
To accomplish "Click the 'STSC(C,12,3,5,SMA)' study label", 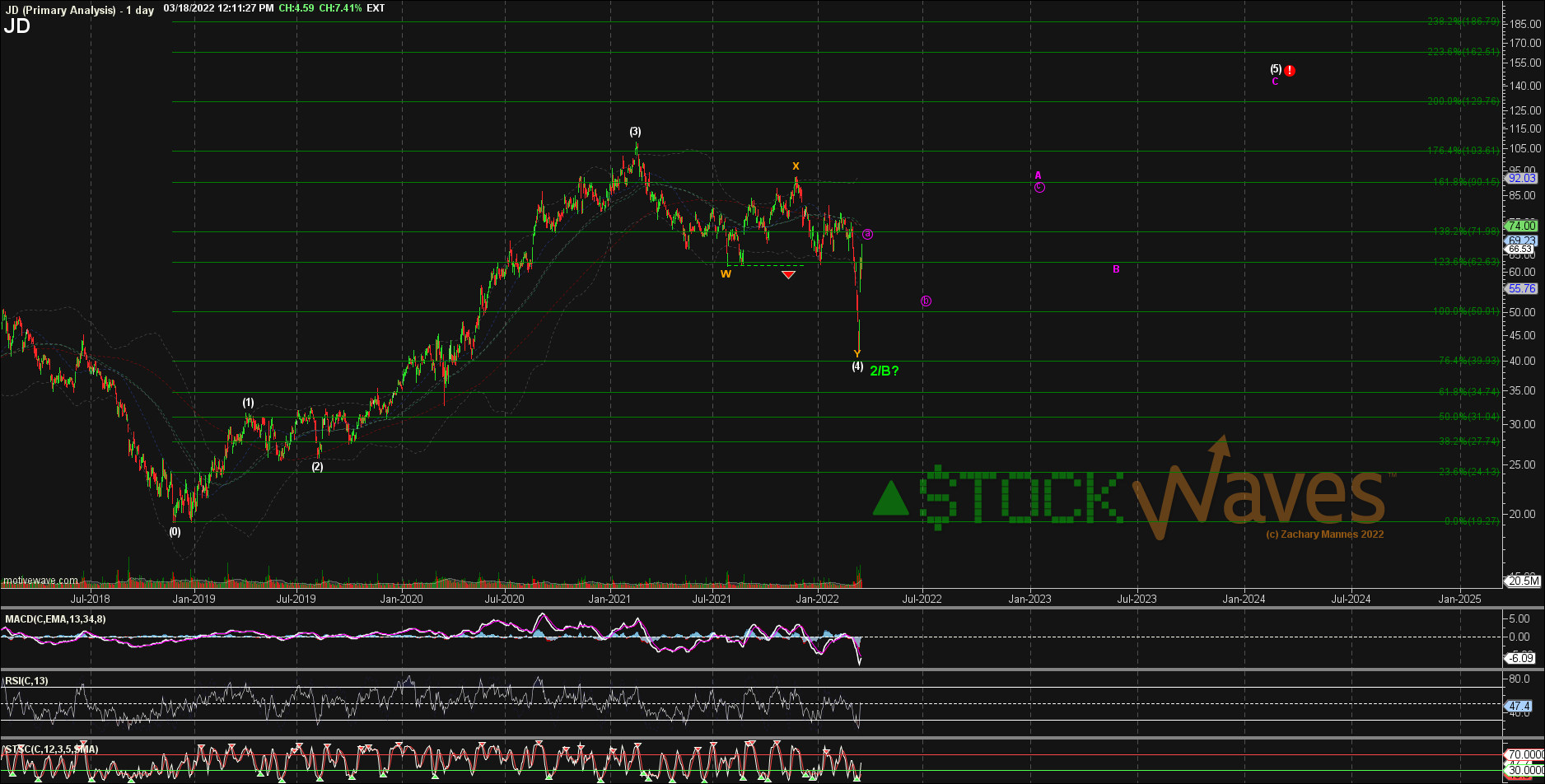I will coord(52,749).
